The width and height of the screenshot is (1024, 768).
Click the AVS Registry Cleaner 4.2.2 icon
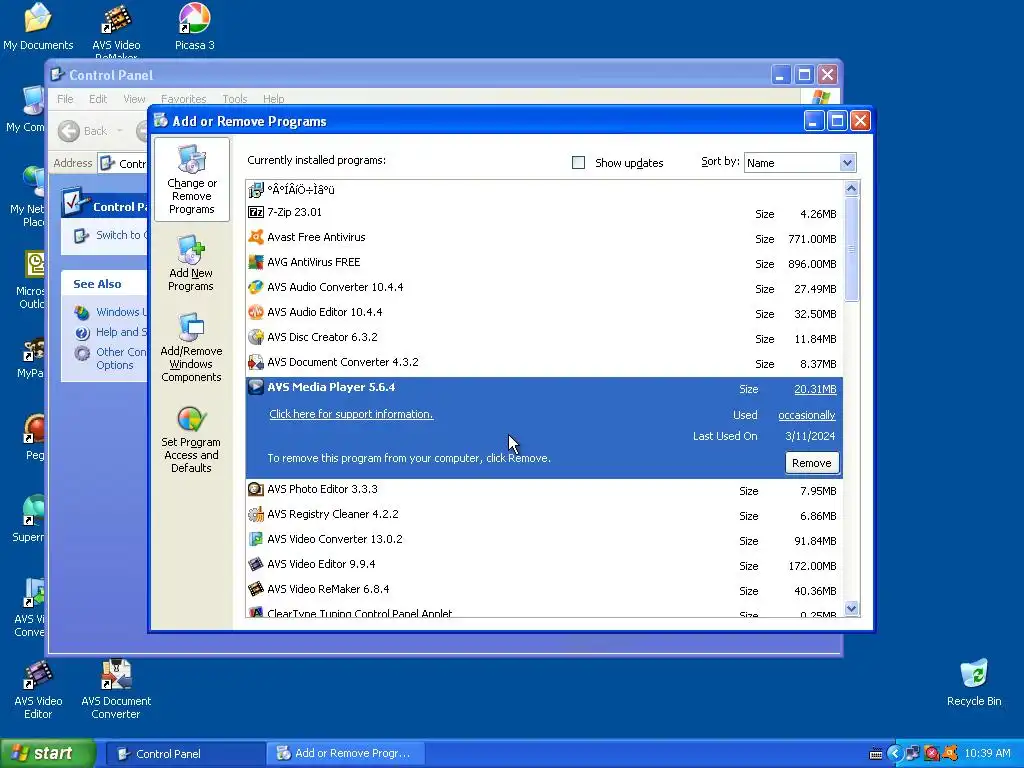coord(256,514)
